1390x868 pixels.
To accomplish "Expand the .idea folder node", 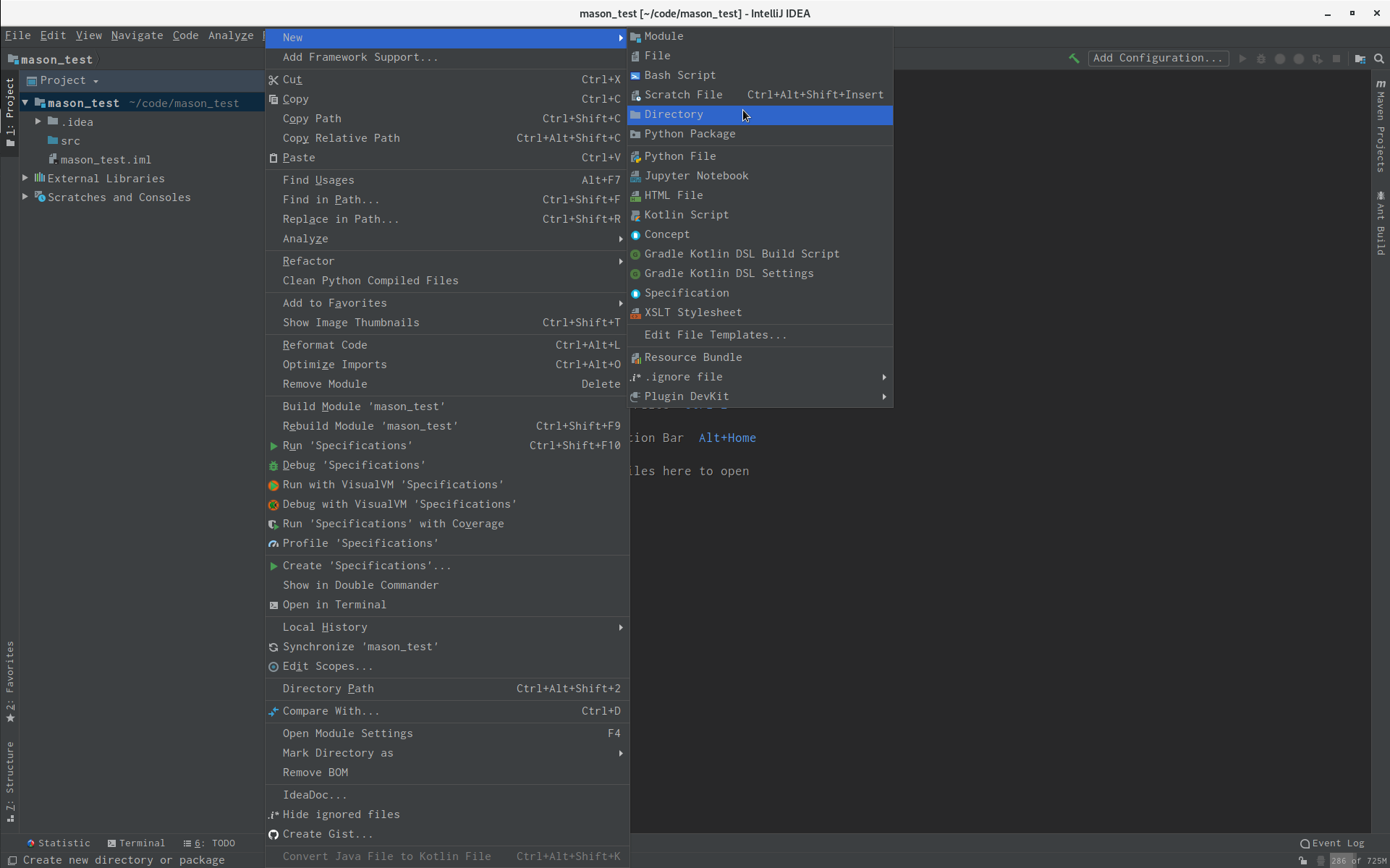I will pyautogui.click(x=38, y=122).
